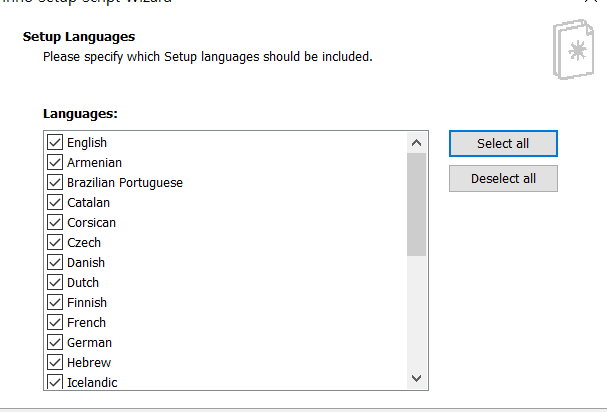Toggle the Dutch language checkbox
The image size is (607, 412).
click(55, 282)
